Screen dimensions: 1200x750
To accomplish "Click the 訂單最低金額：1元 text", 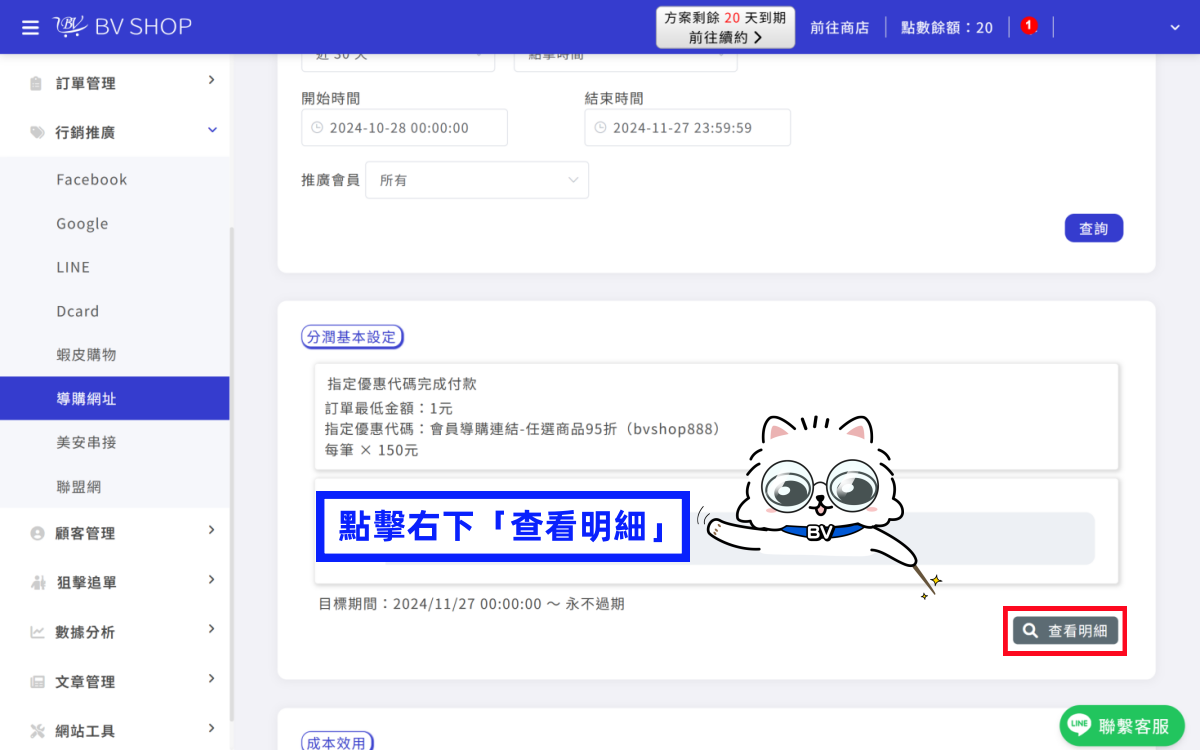I will (x=389, y=409).
